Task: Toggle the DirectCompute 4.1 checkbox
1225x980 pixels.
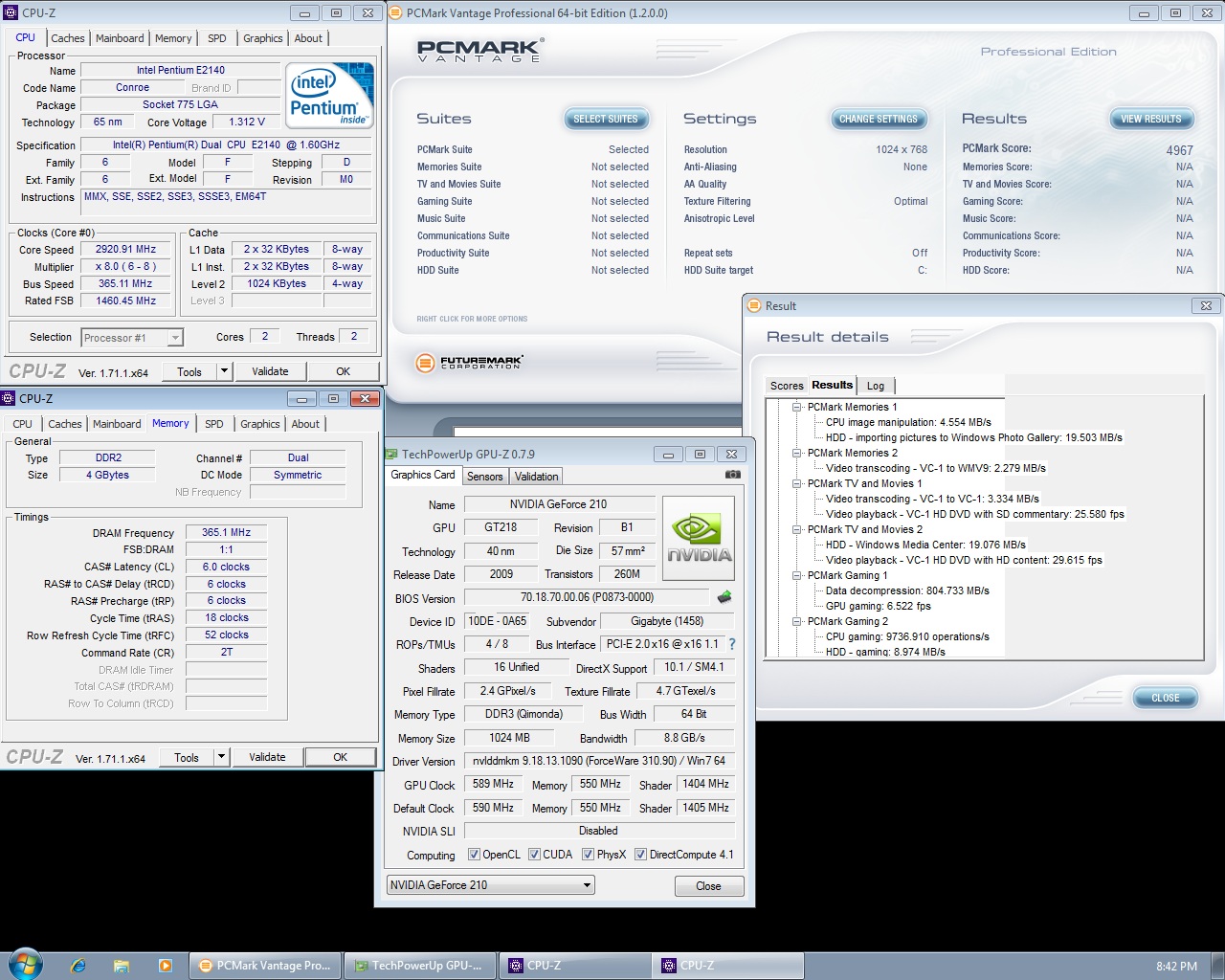Action: point(641,855)
